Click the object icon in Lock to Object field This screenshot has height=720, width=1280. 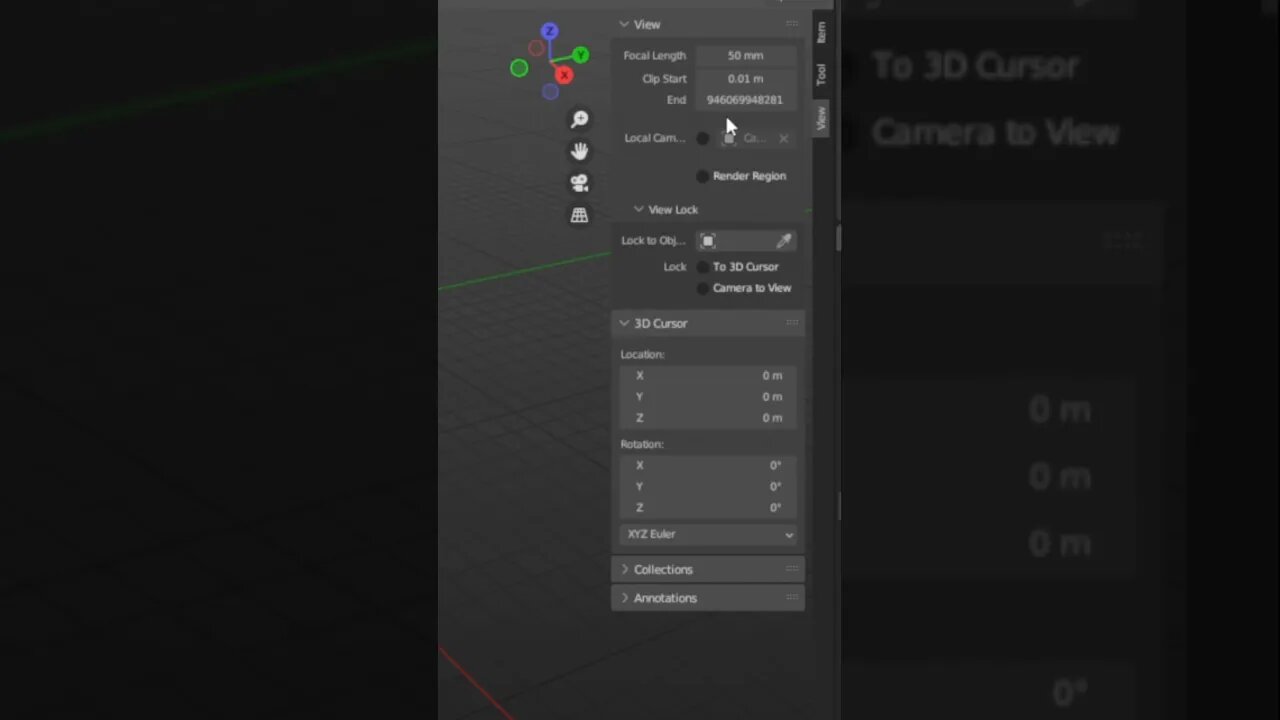click(708, 241)
